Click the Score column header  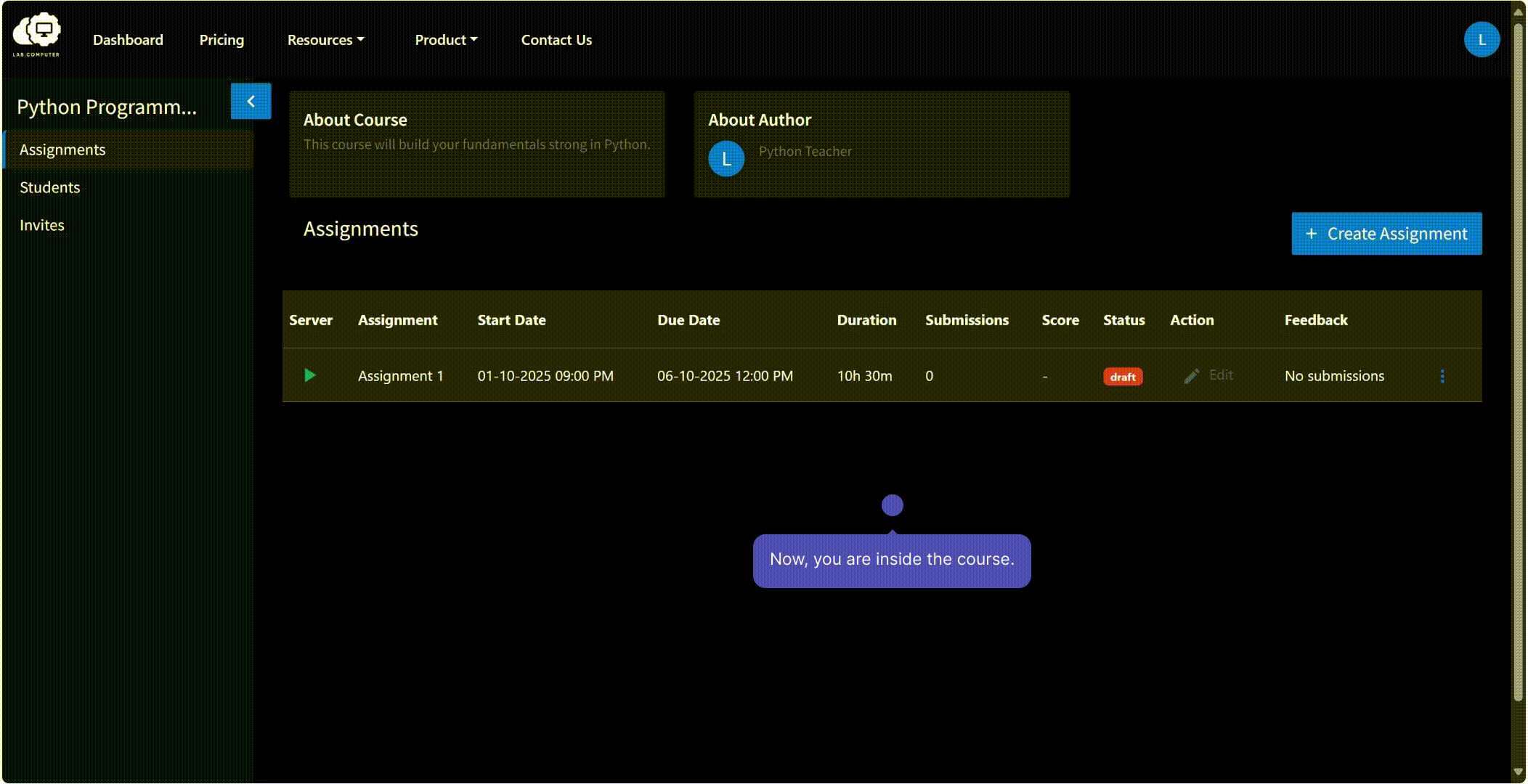pos(1060,320)
